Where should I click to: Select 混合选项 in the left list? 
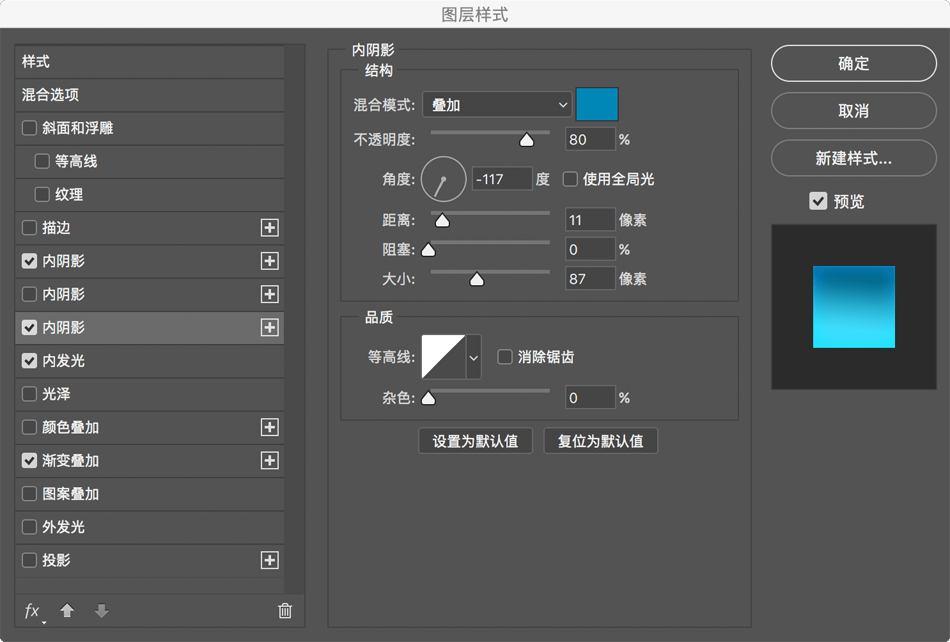(x=149, y=95)
